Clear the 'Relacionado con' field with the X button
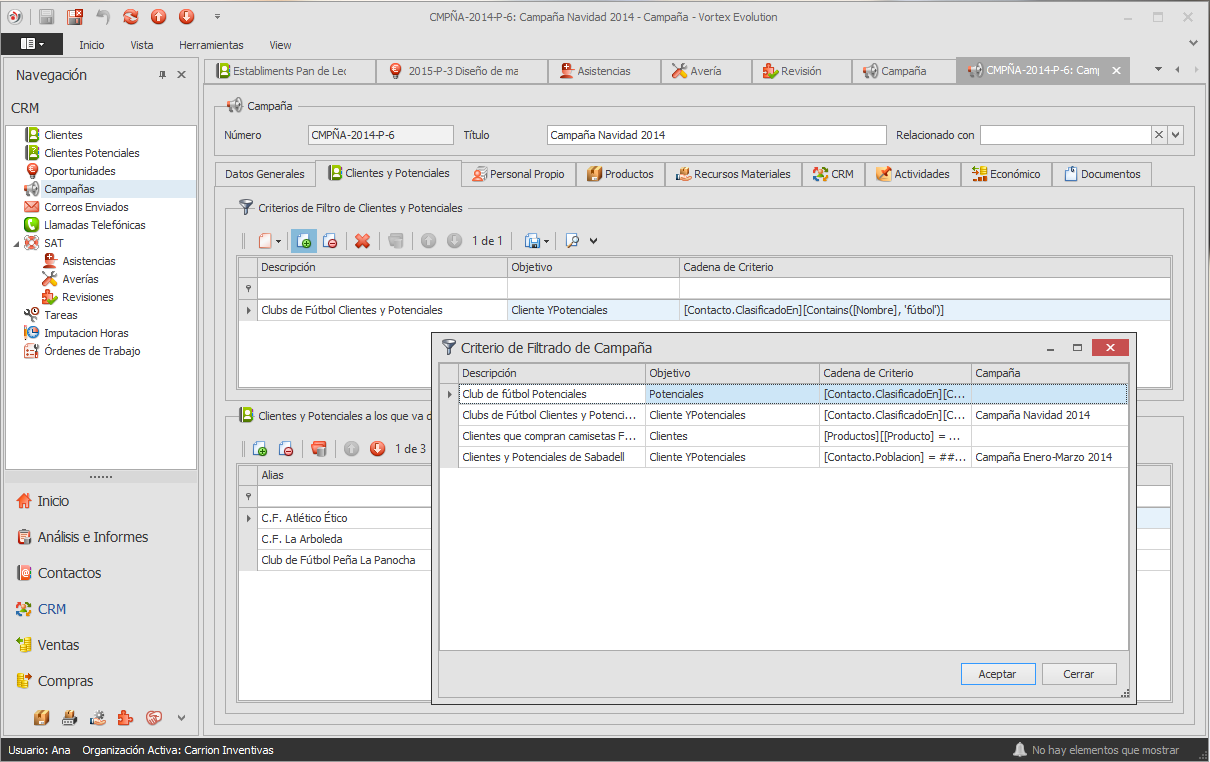The width and height of the screenshot is (1210, 762). click(1159, 135)
